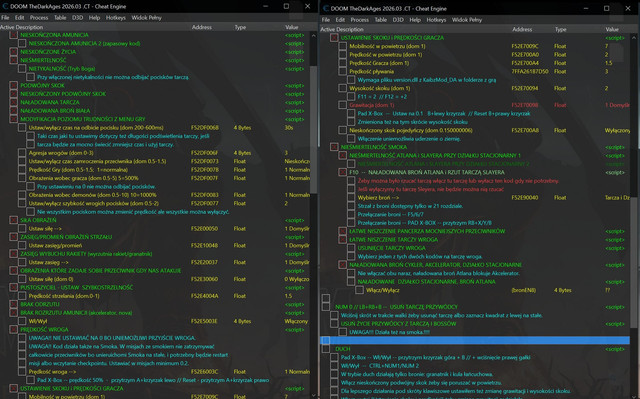This screenshot has width=640, height=399.
Task: Select the blue highlighted empty row in right window
Action: 475,340
